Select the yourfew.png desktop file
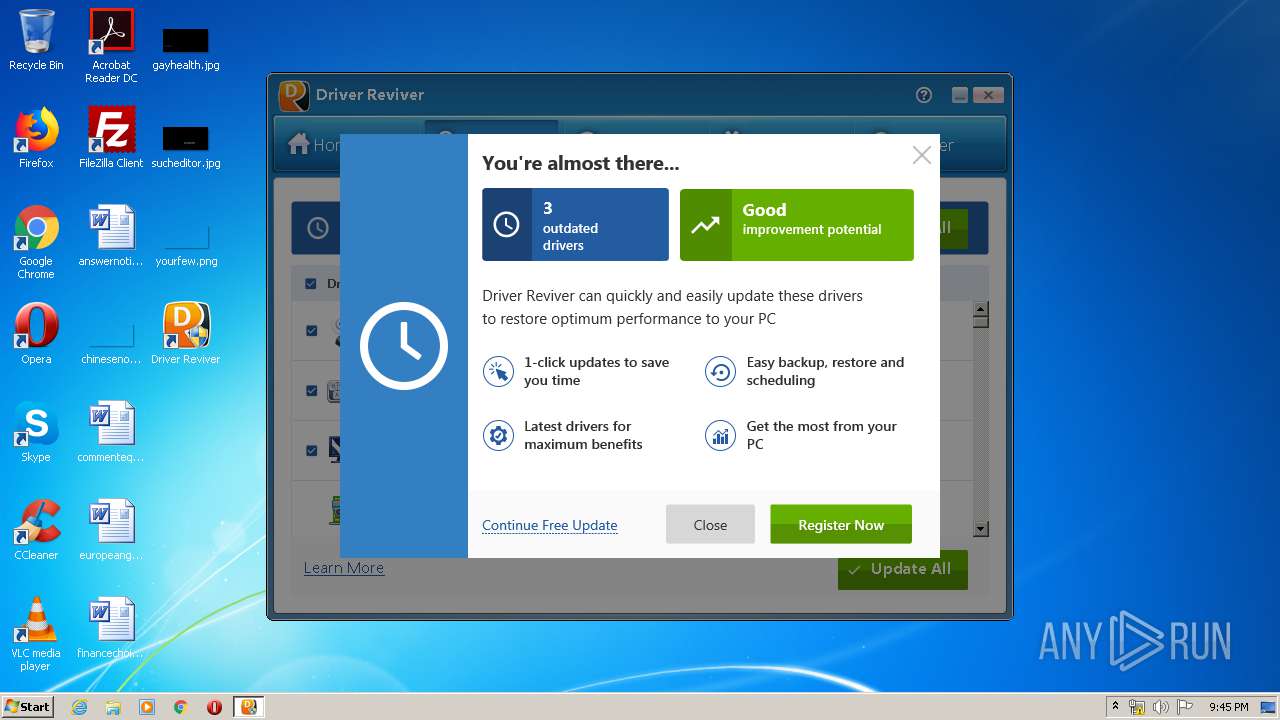The height and width of the screenshot is (720, 1280). click(x=186, y=244)
